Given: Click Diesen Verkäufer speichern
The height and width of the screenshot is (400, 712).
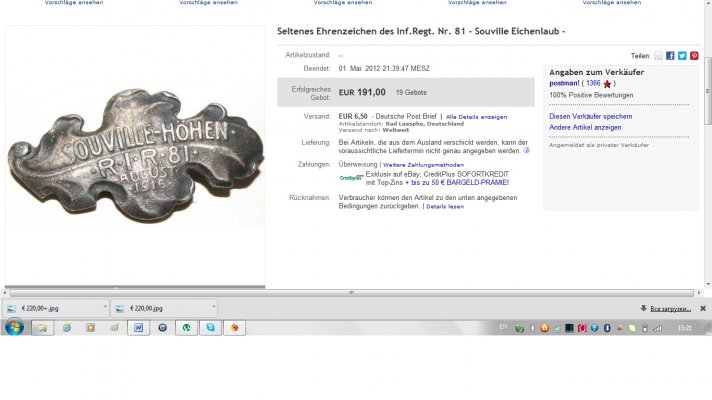Looking at the screenshot, I should pyautogui.click(x=590, y=116).
